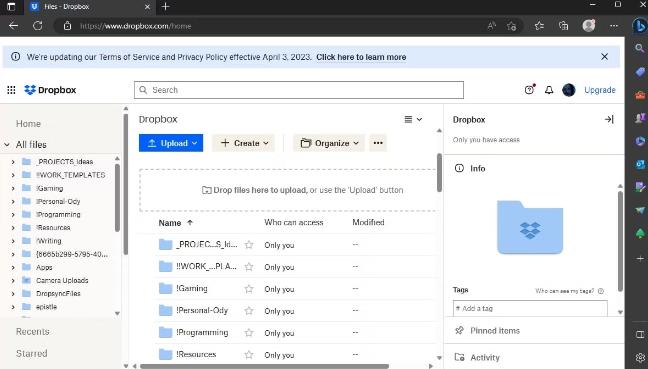Expand Camera Uploads in sidebar tree
Screen dimensions: 648x369
(x=13, y=281)
